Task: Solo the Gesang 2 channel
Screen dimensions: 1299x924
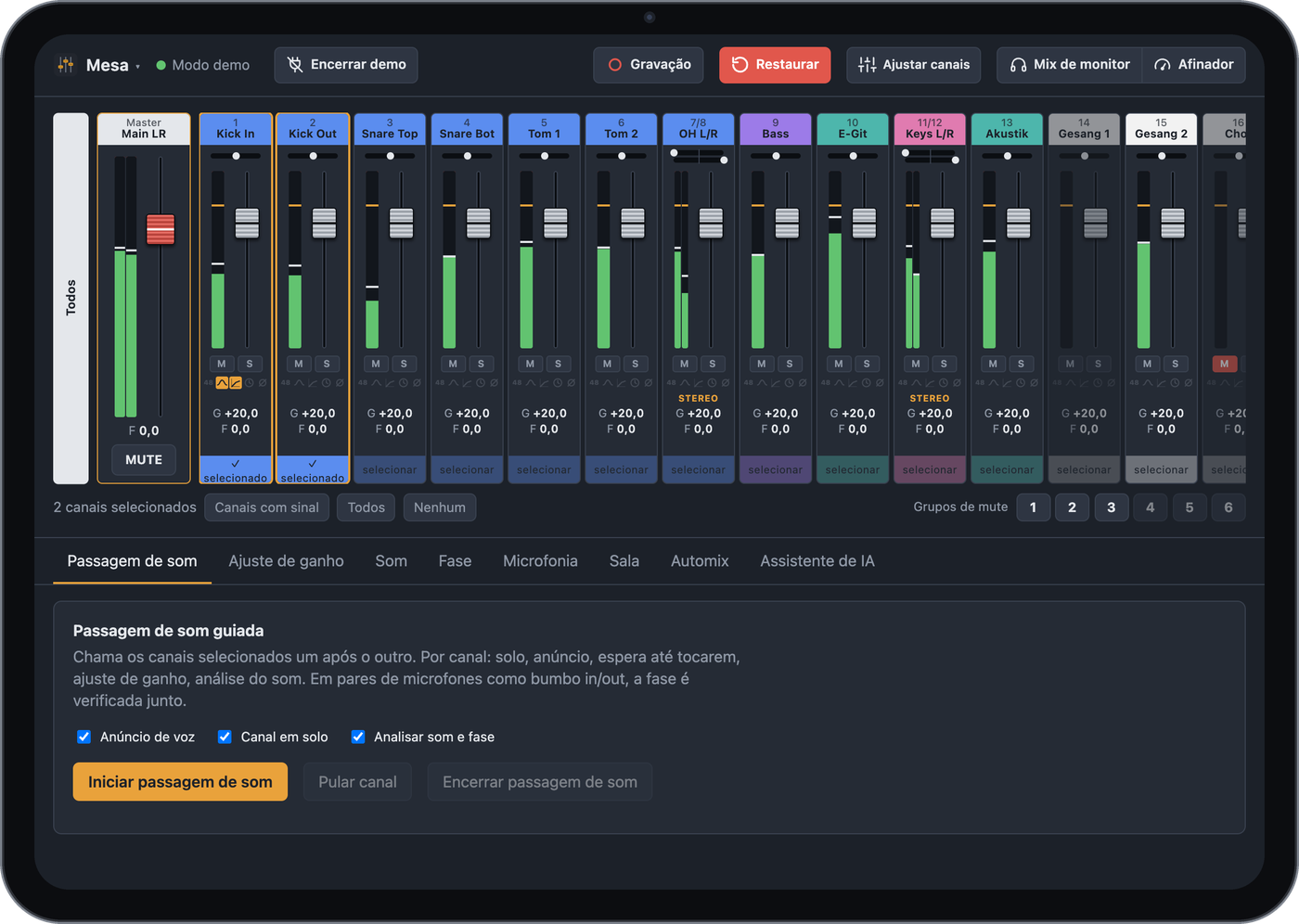Action: point(1176,364)
